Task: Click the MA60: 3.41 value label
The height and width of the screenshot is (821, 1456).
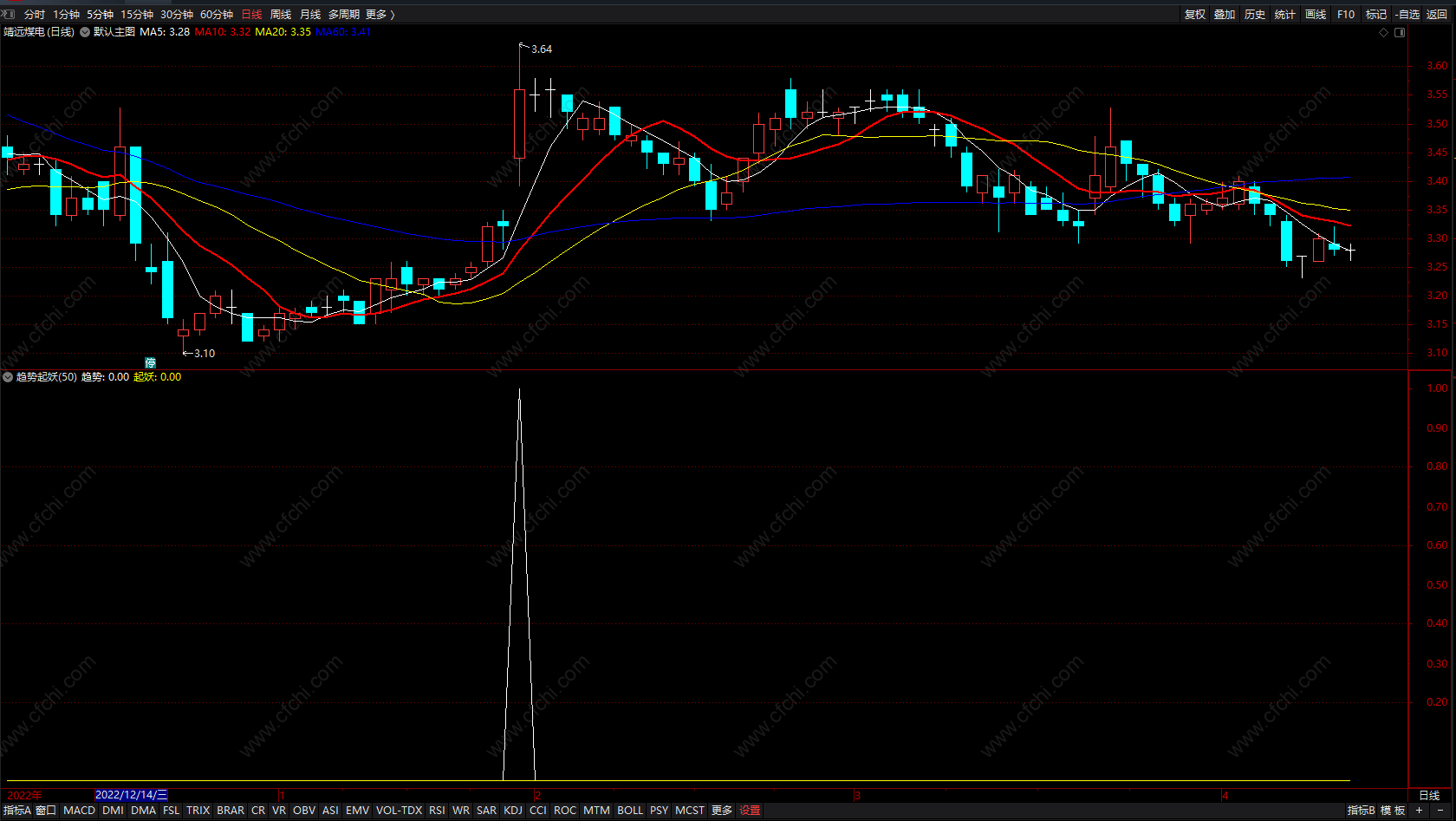Action: point(343,32)
